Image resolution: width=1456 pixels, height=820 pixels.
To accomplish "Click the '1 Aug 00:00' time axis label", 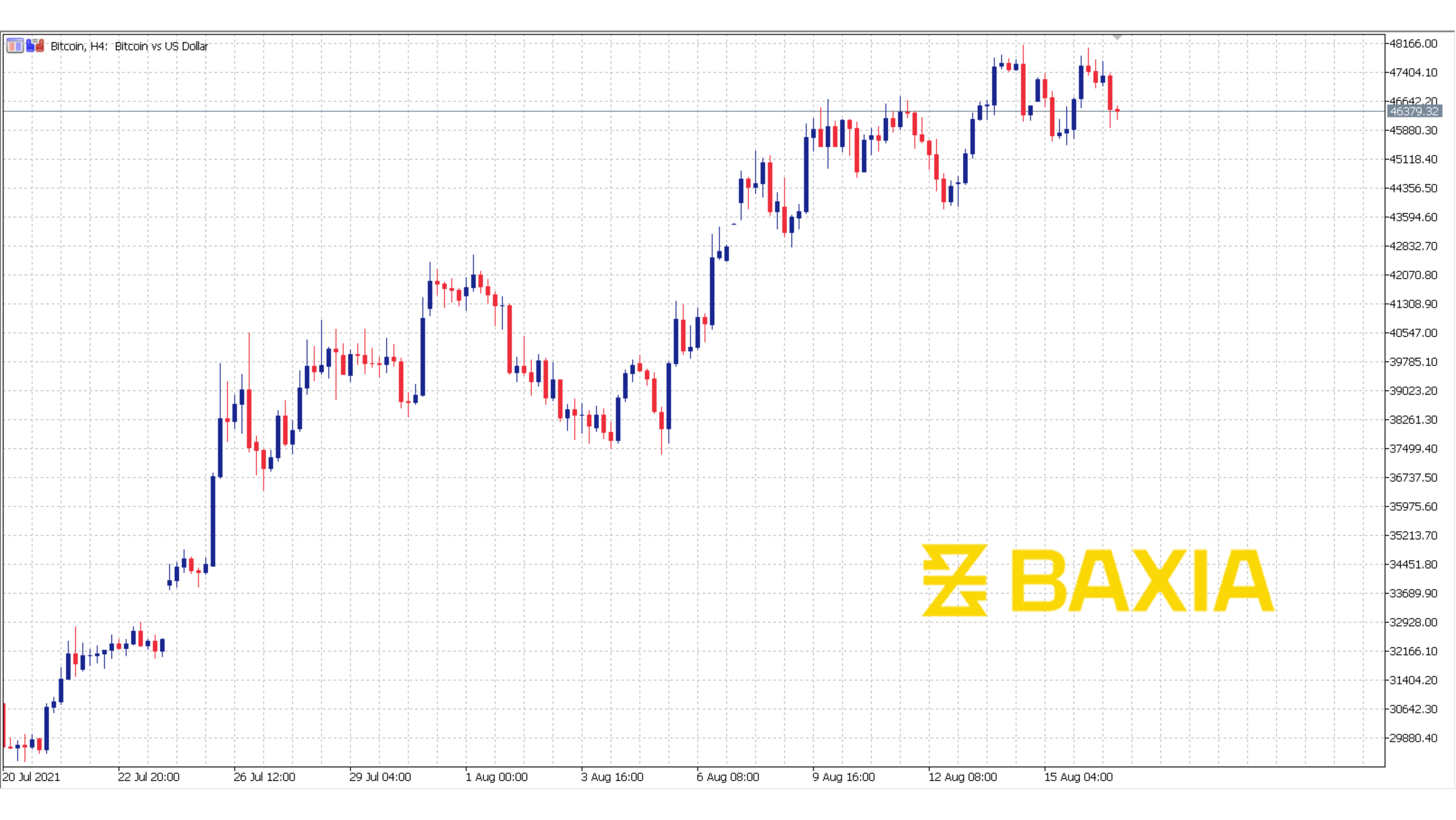I will click(x=496, y=777).
